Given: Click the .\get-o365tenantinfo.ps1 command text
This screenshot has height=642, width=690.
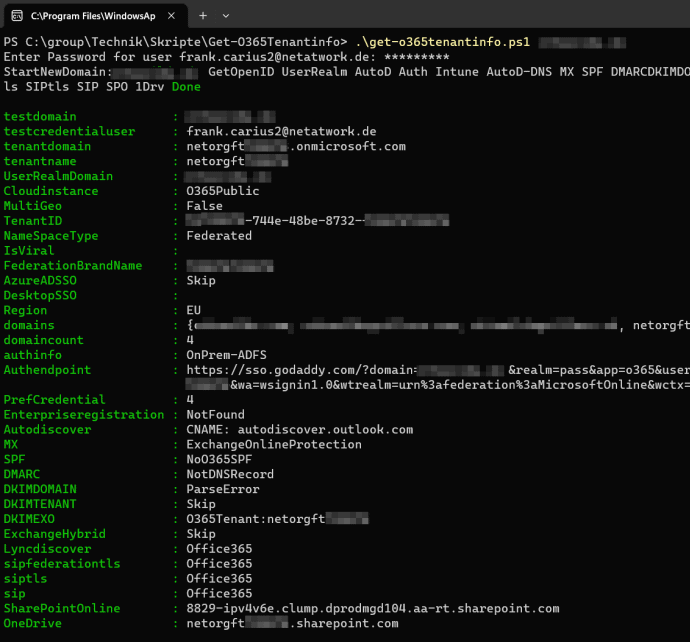Looking at the screenshot, I should click(x=442, y=42).
